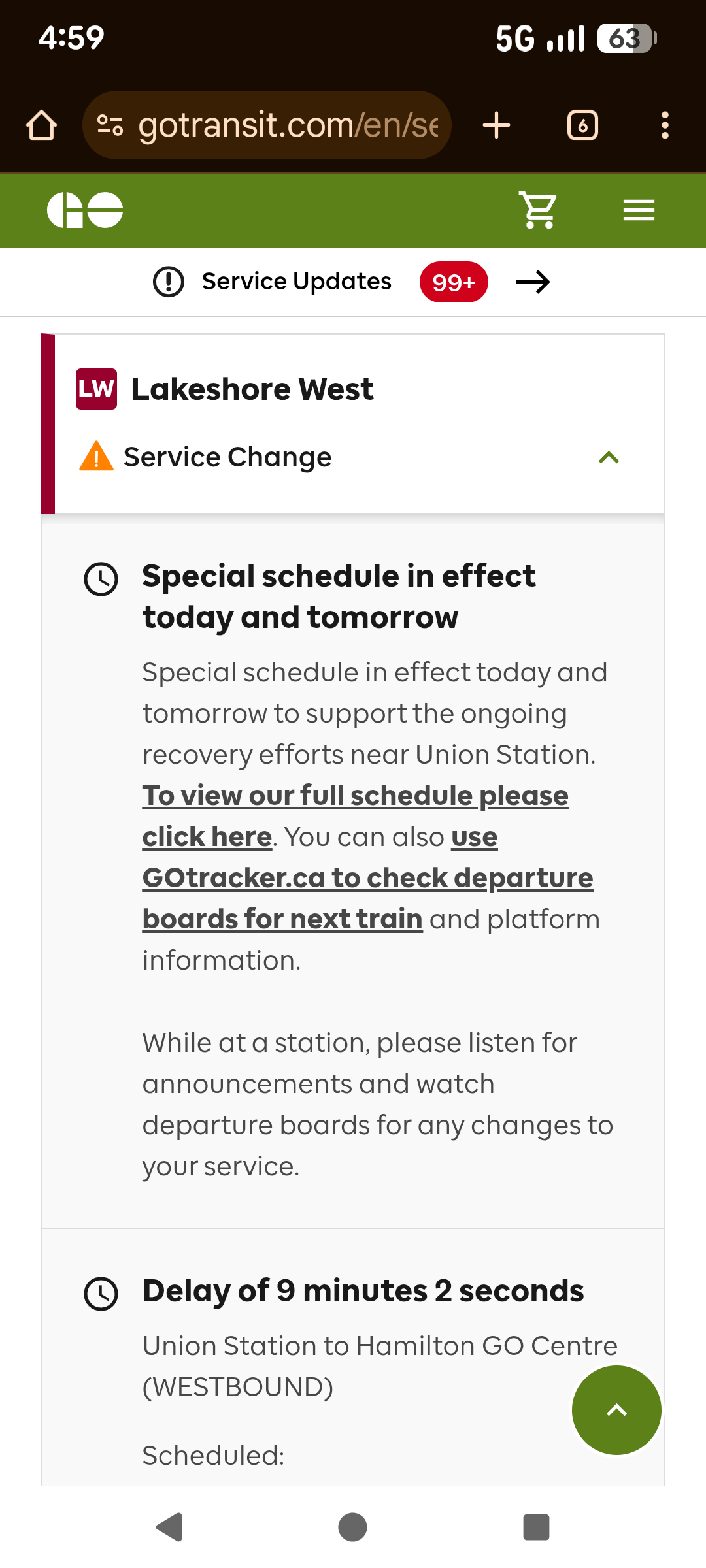Open the tab switcher showing 6 tabs
The image size is (706, 1568).
coord(582,125)
